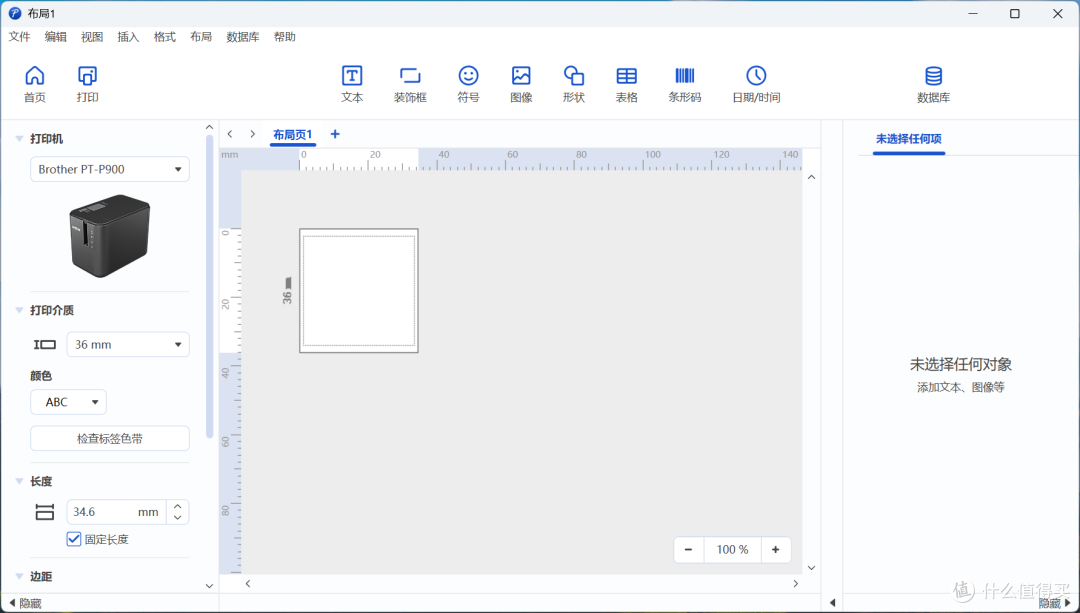Viewport: 1080px width, 613px height.
Task: Click canvas vertical scroll-down arrow
Action: click(811, 568)
